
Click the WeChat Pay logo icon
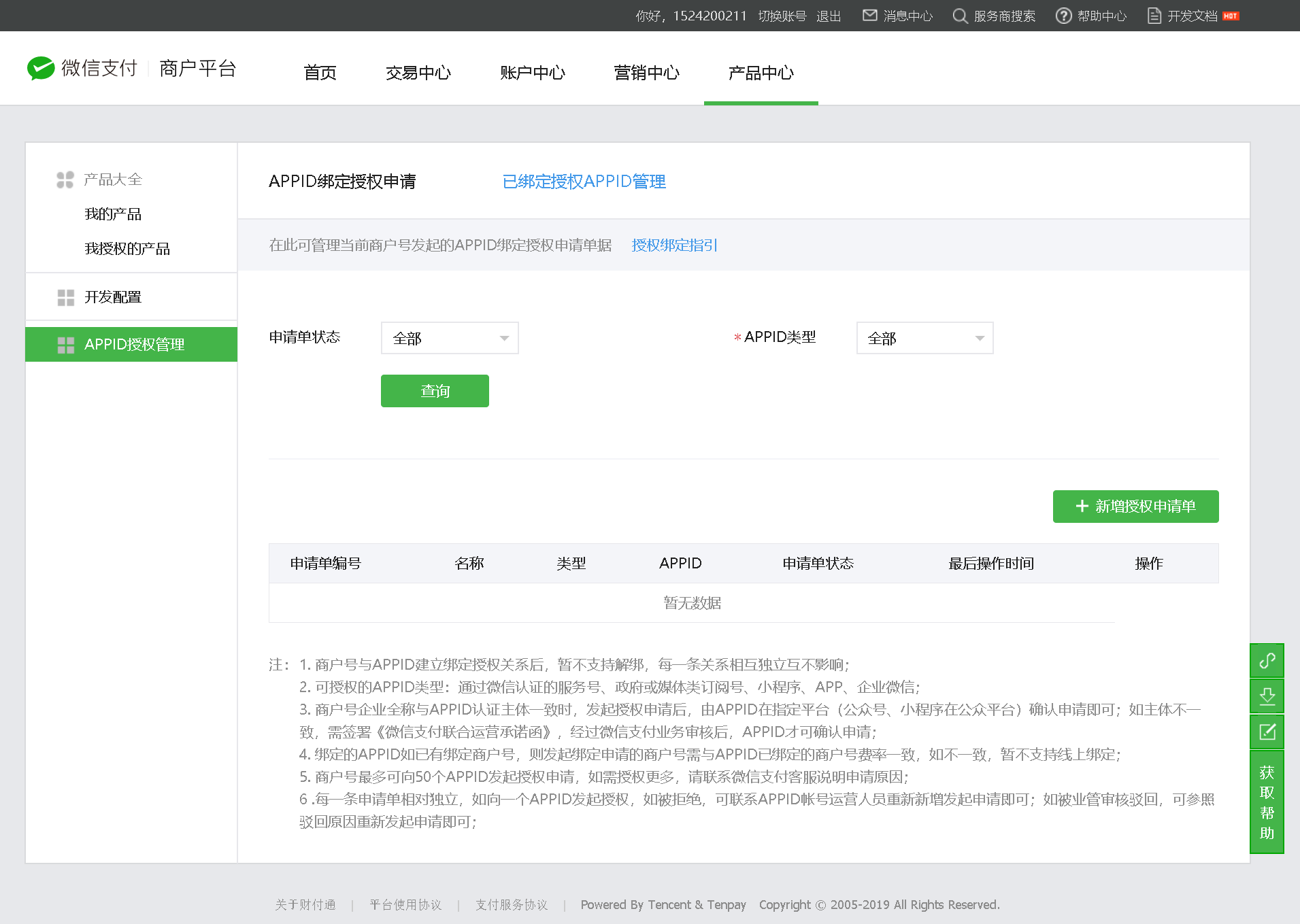(x=41, y=68)
